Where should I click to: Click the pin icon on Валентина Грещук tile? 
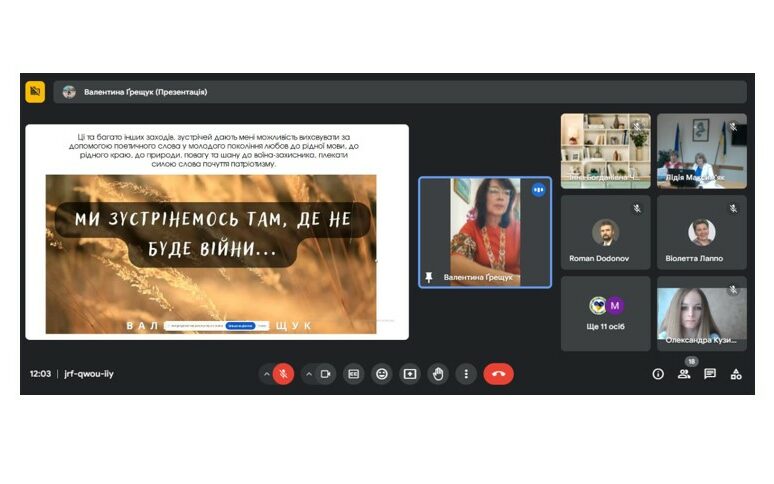(430, 277)
